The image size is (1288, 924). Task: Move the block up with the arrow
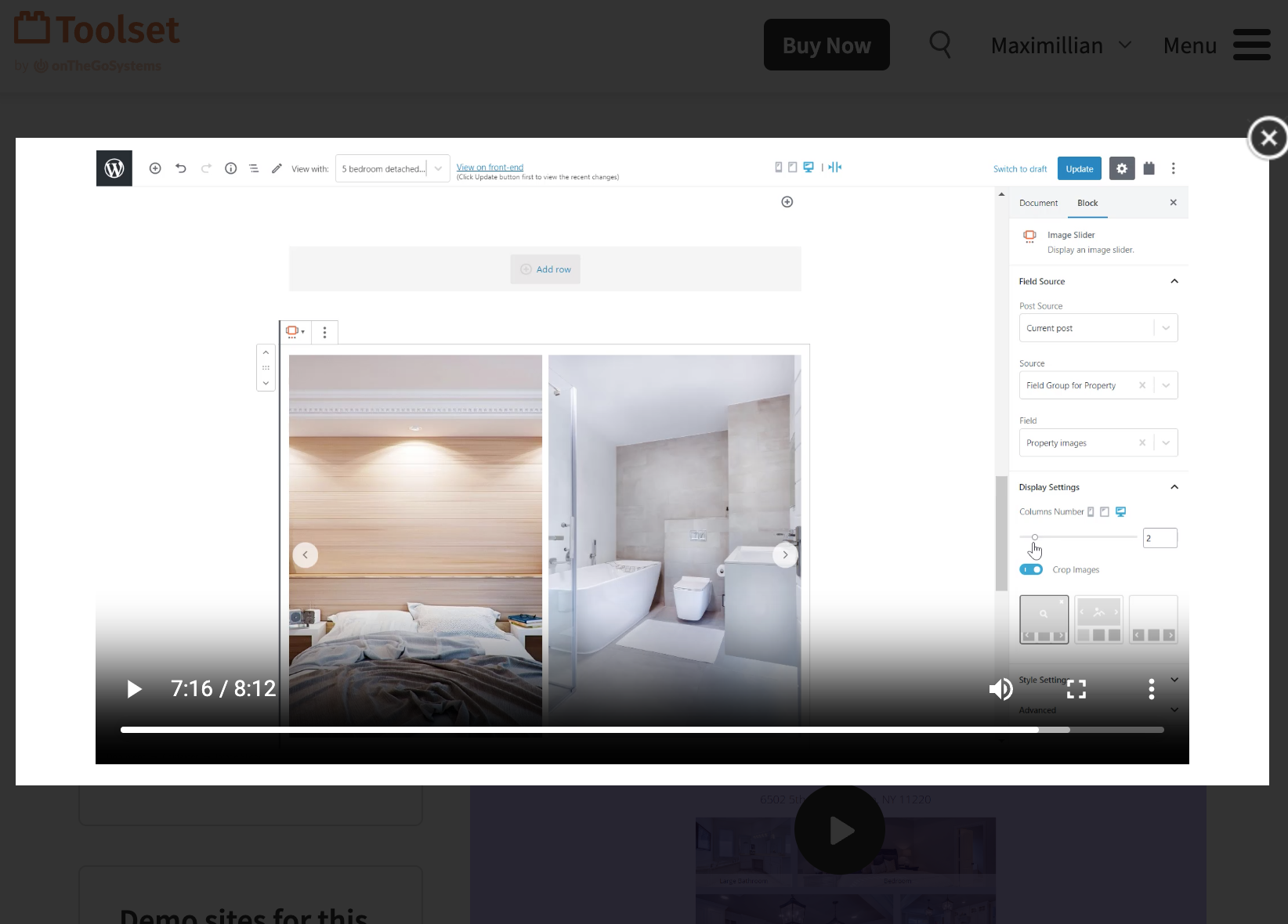[266, 352]
